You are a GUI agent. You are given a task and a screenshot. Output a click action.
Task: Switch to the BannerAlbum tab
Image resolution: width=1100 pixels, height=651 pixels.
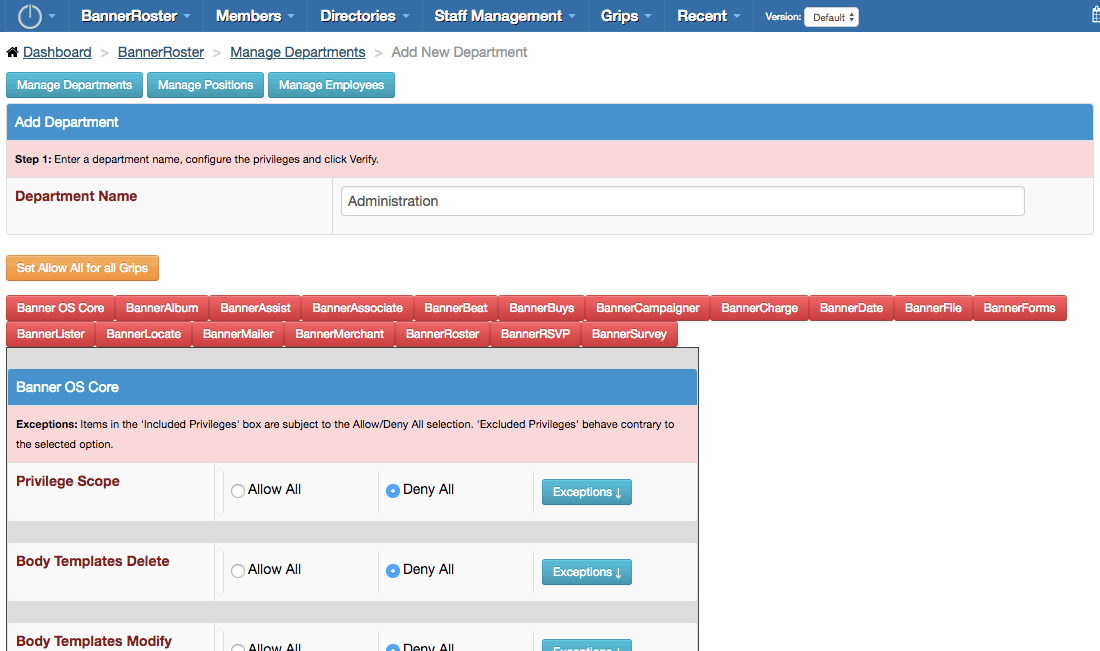pos(162,308)
